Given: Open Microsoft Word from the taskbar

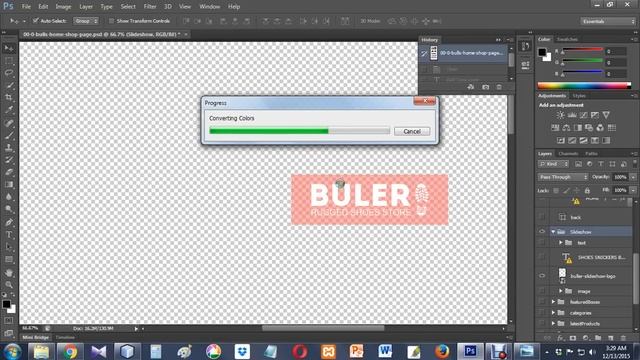Looking at the screenshot, I should click(x=384, y=351).
